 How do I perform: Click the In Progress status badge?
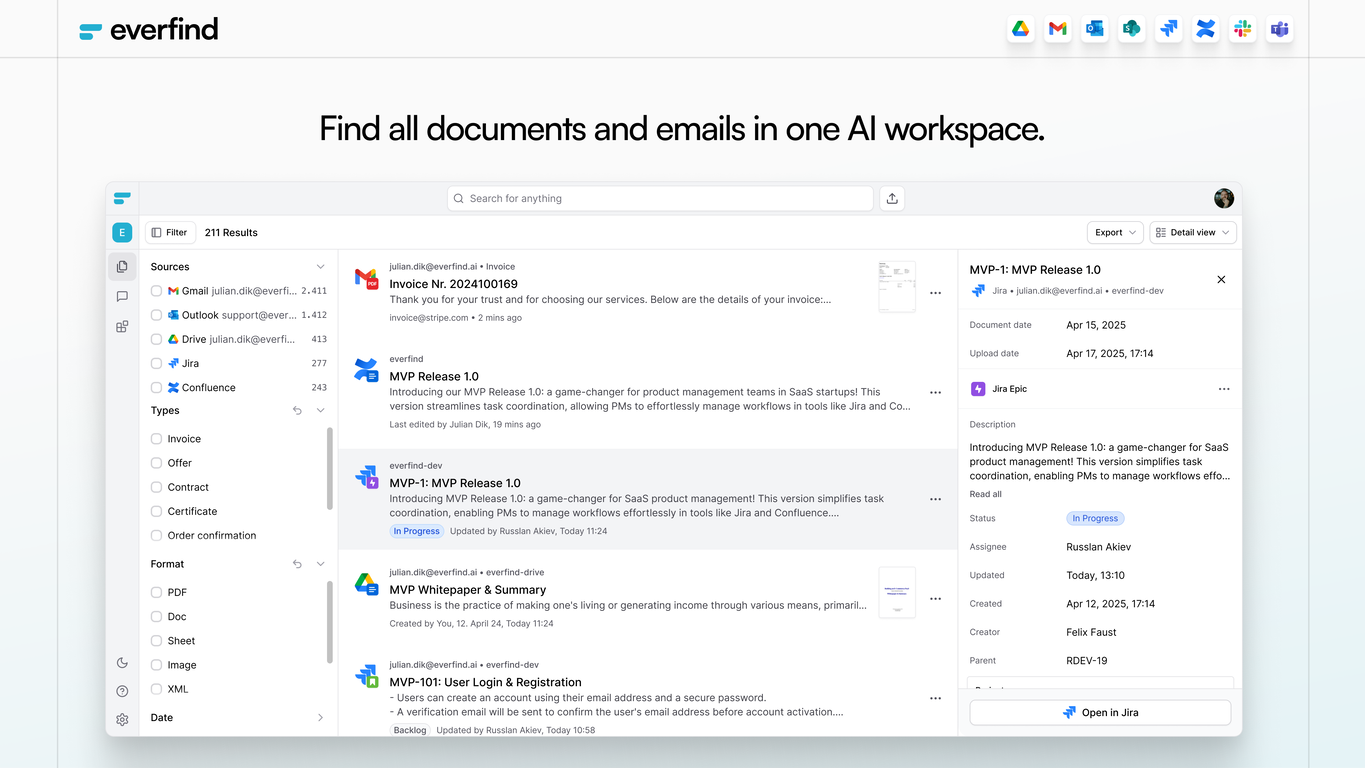[x=1095, y=518]
